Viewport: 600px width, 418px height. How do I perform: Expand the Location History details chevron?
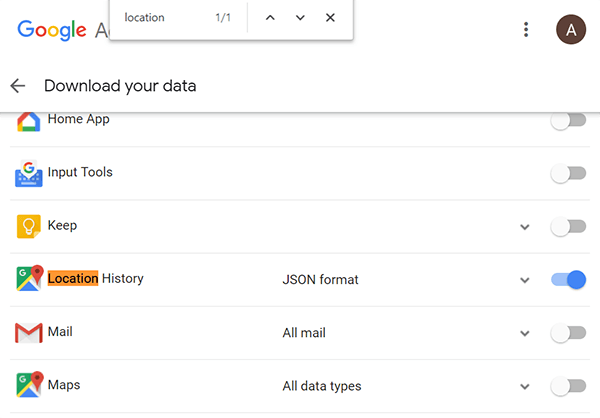pos(524,280)
